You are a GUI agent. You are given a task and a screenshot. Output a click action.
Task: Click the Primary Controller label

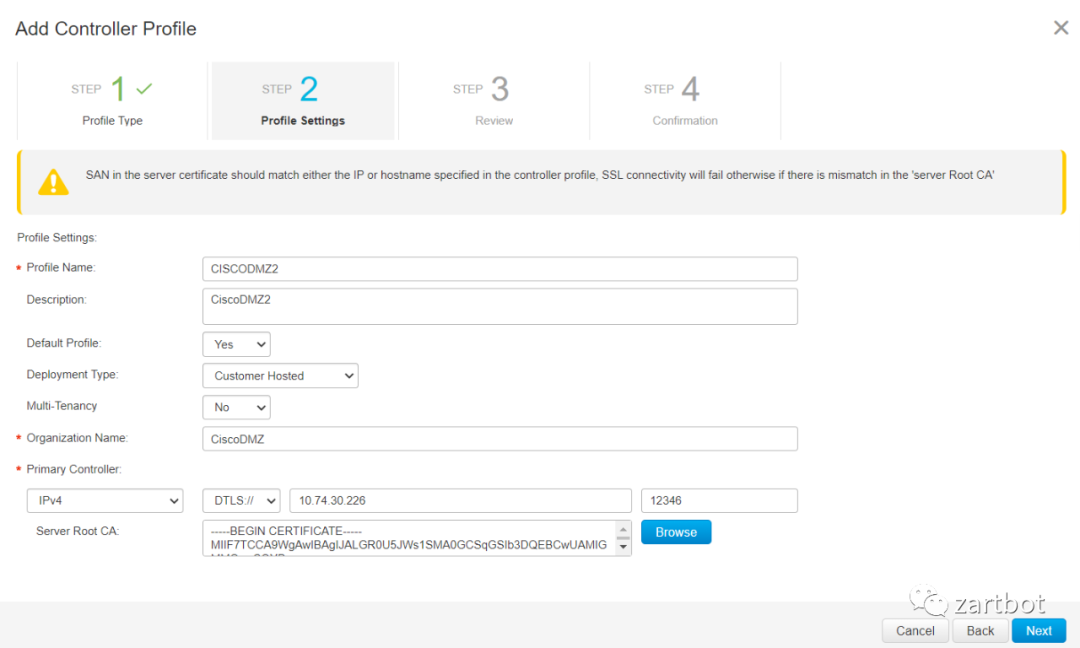74,469
